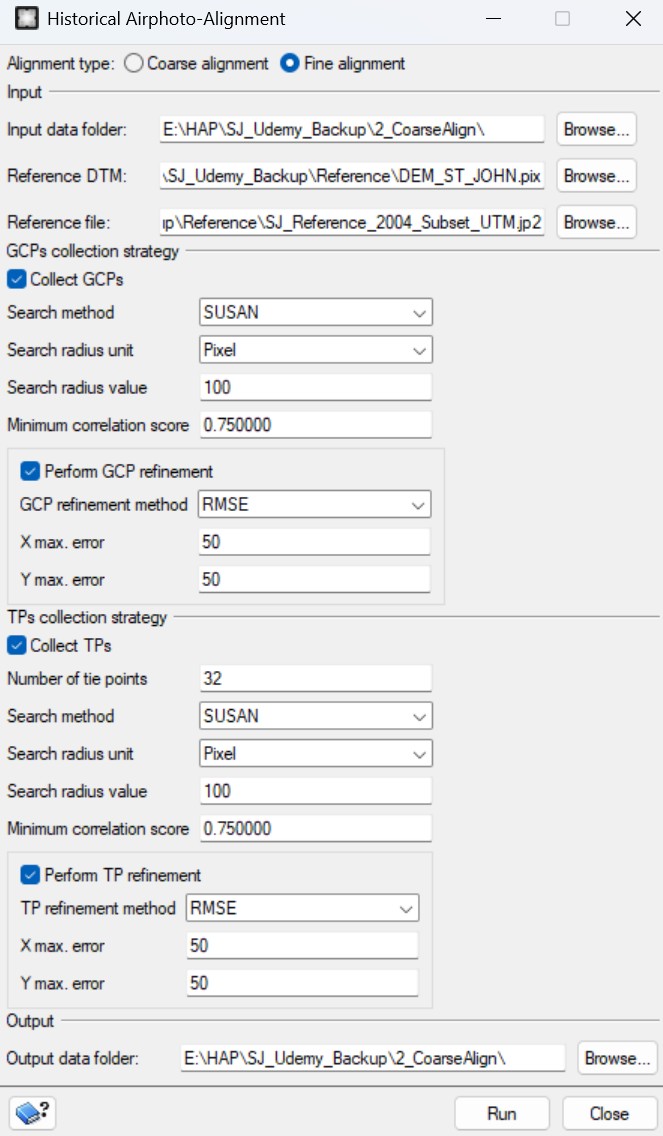Screen dimensions: 663x1136
Task: Click TP Y max. error field
Action: pyautogui.click(x=303, y=983)
